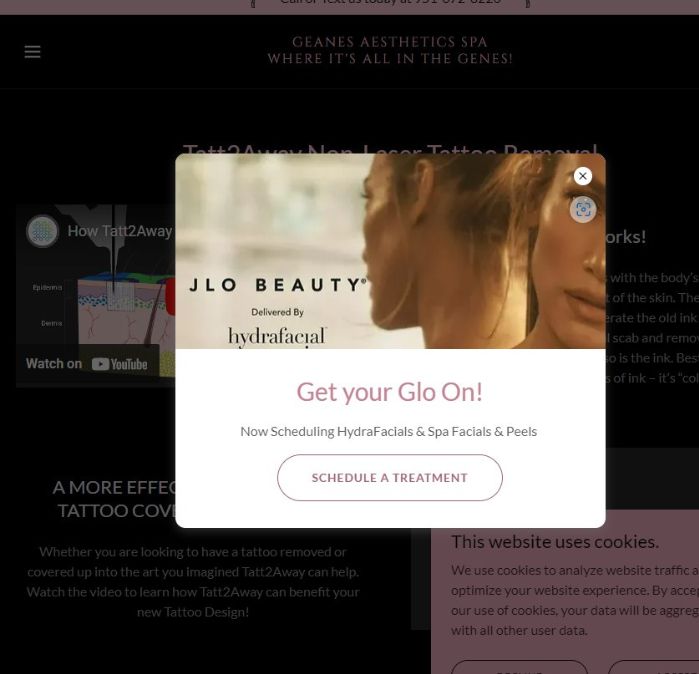Image resolution: width=699 pixels, height=674 pixels.
Task: Click 'Whether you are looking to have' paragraph
Action: coord(193,582)
